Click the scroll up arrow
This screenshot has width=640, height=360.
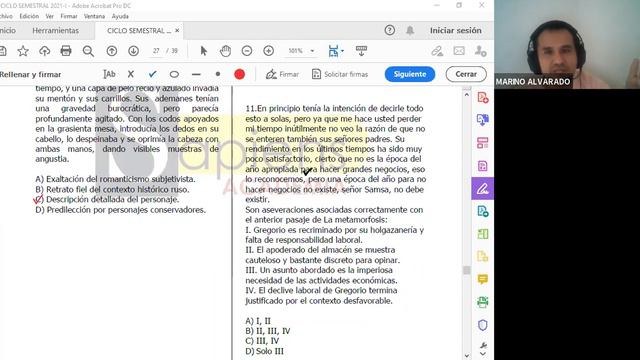pos(467,95)
